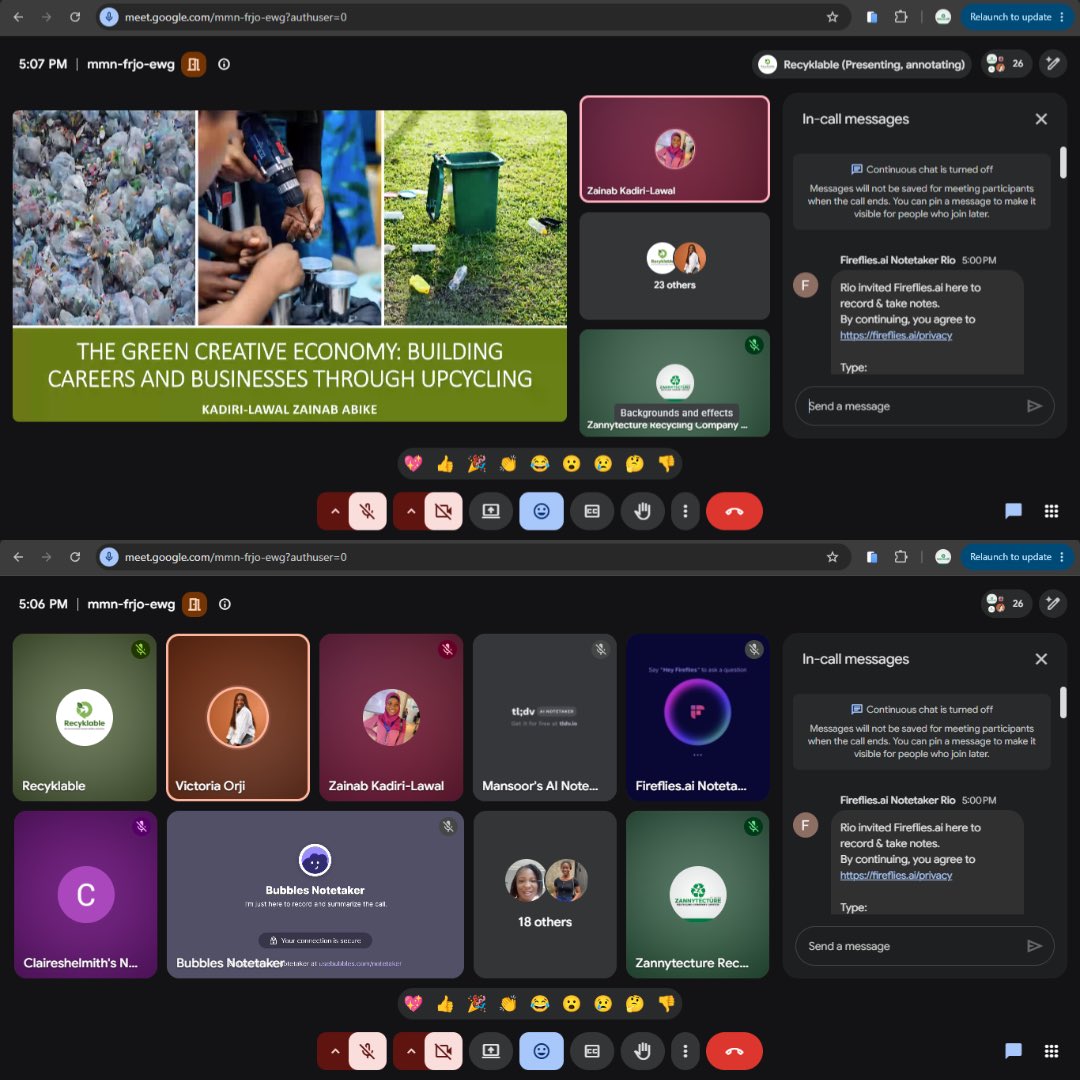This screenshot has width=1080, height=1080.
Task: Send the laughing face reaction in the bottom meeting
Action: pos(539,1004)
